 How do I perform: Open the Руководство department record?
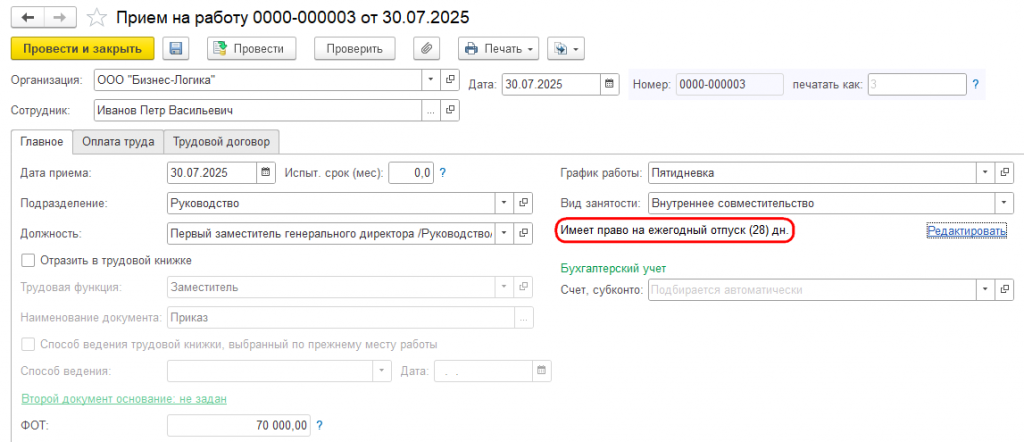(522, 203)
